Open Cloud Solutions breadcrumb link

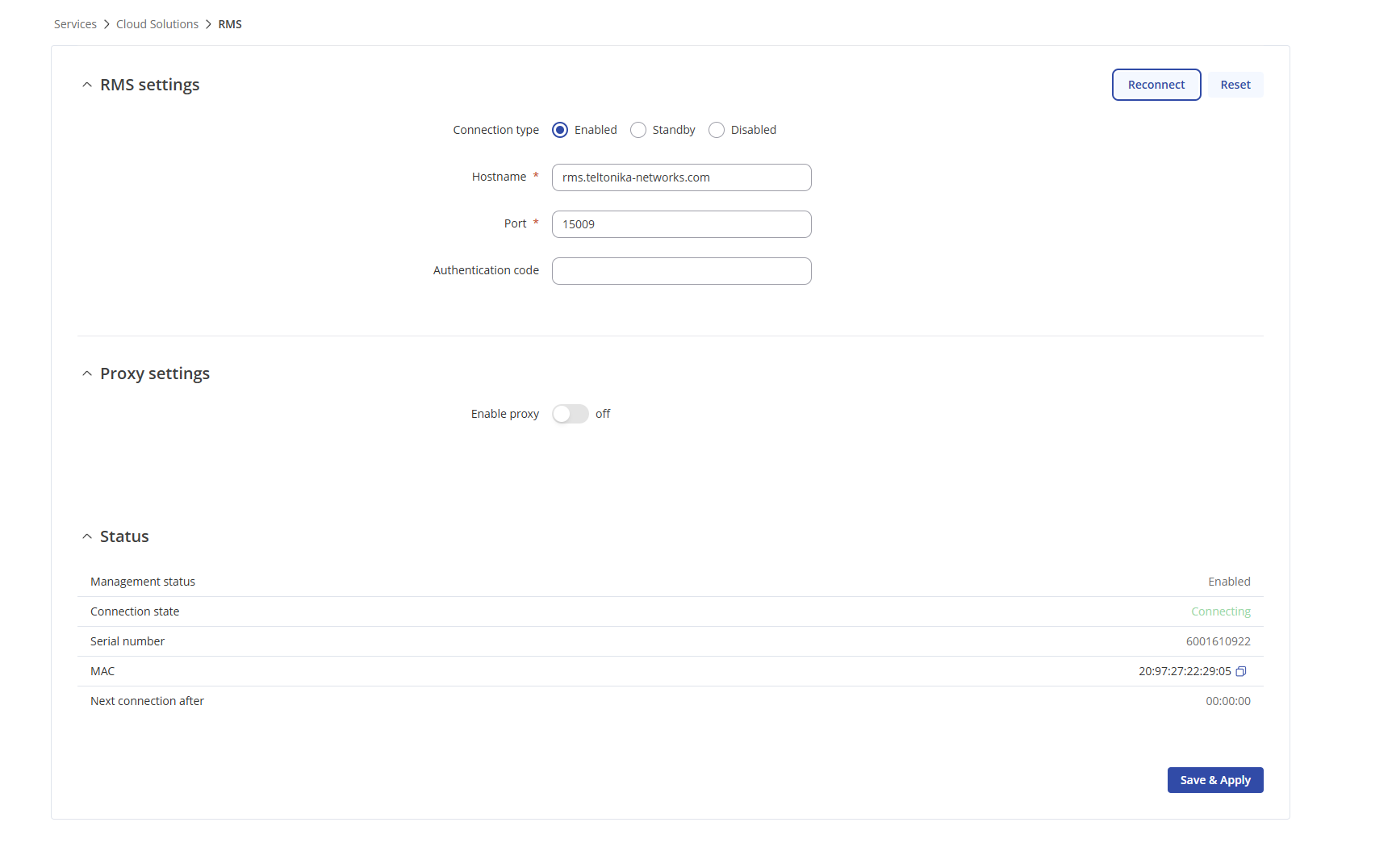(157, 24)
